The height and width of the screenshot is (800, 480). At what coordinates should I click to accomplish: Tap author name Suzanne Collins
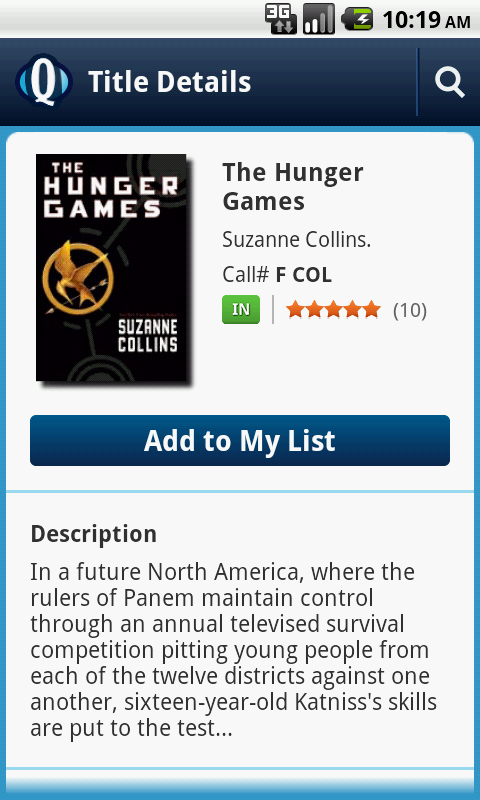[296, 240]
